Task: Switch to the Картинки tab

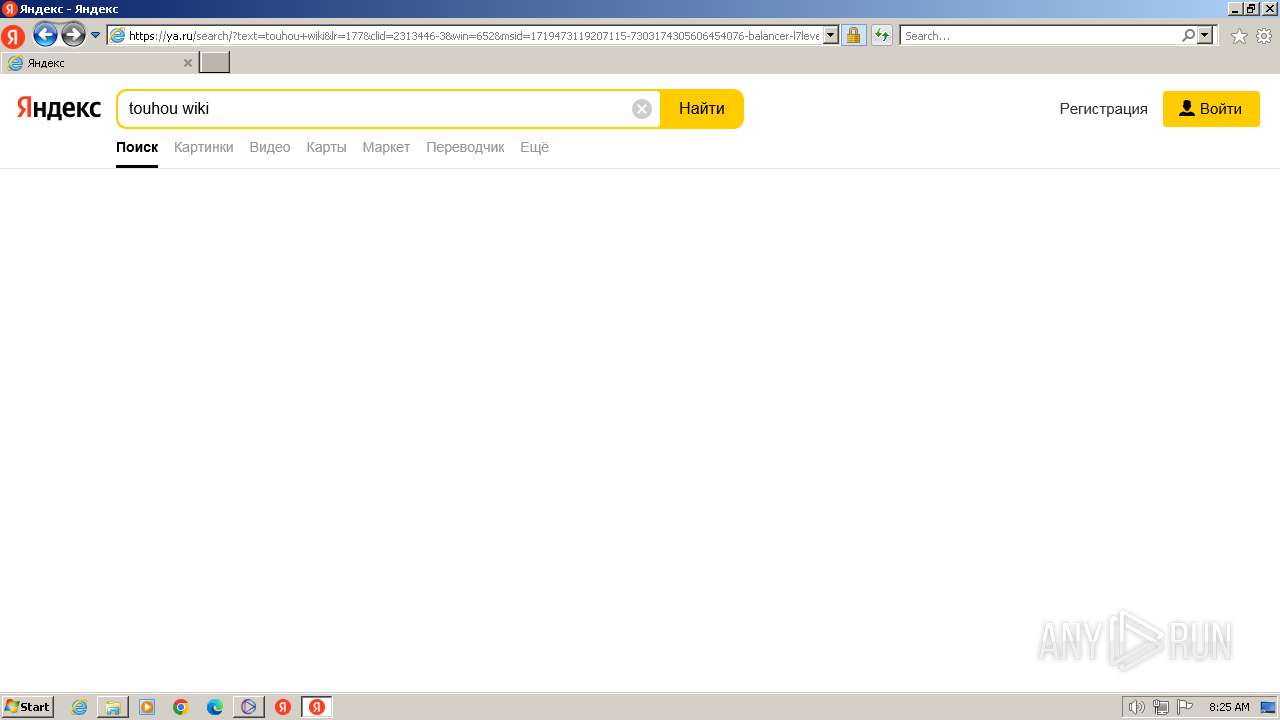Action: 204,147
